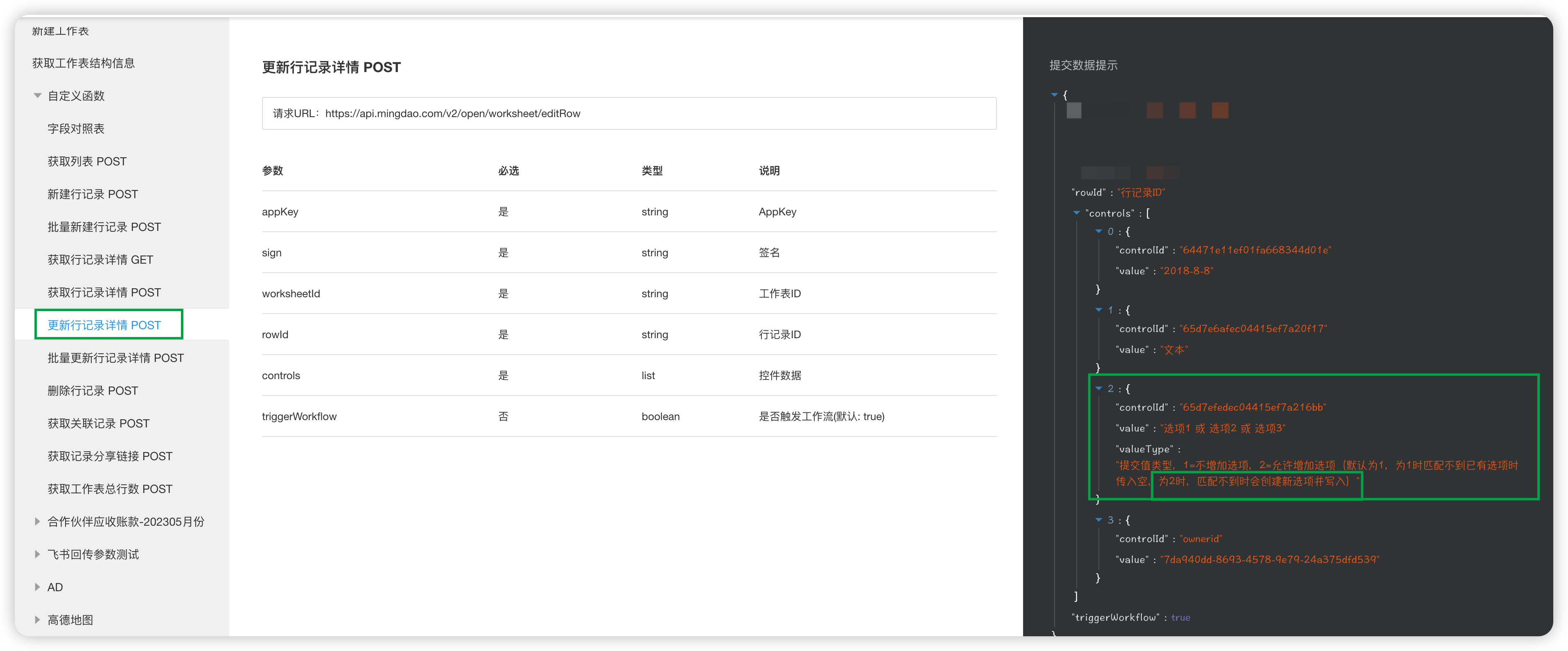This screenshot has height=651, width=1568.
Task: Expand the 飞书回传参数测试 folder
Action: tap(38, 554)
